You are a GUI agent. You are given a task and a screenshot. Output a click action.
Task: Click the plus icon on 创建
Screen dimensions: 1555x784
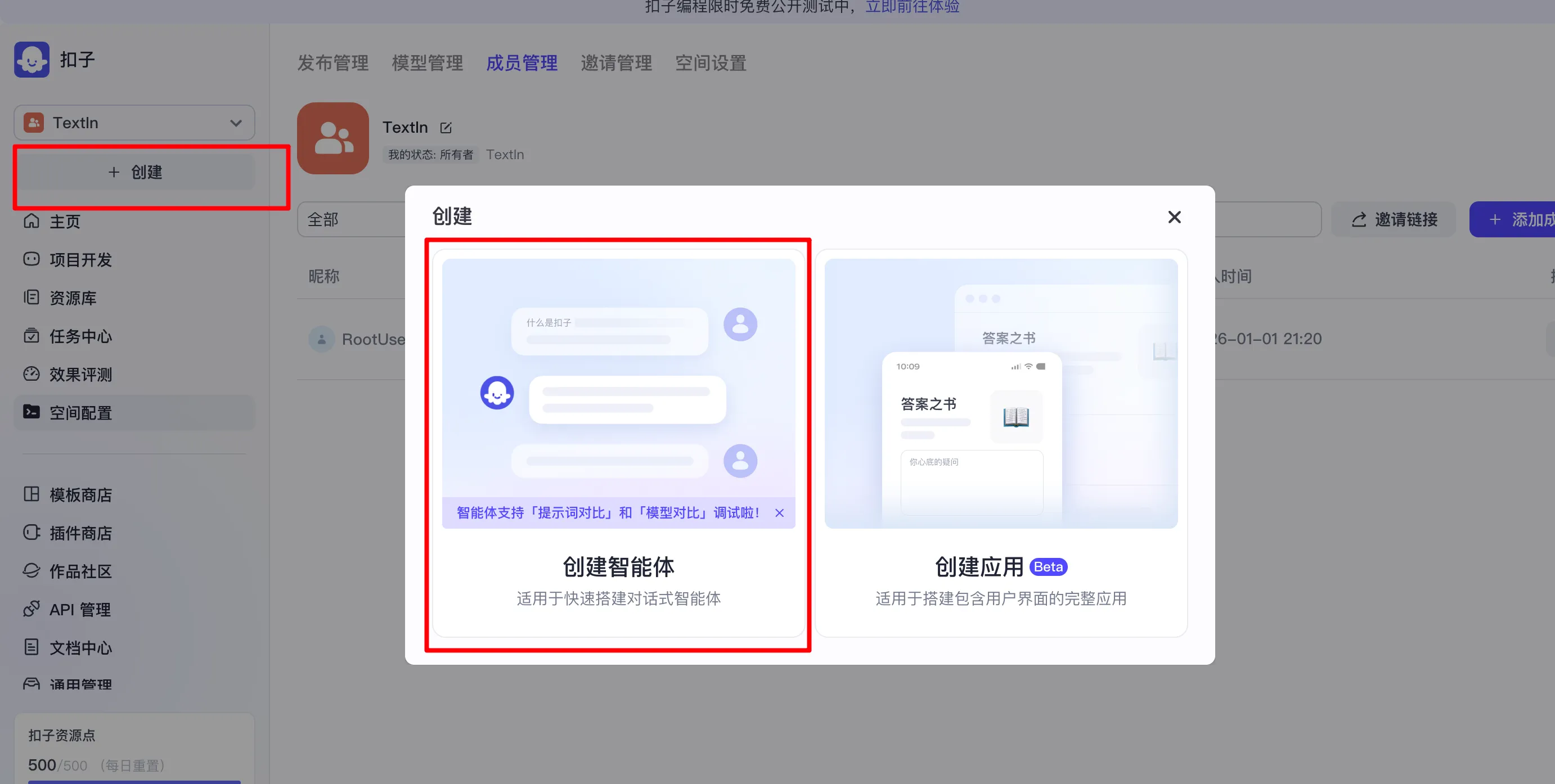point(114,172)
